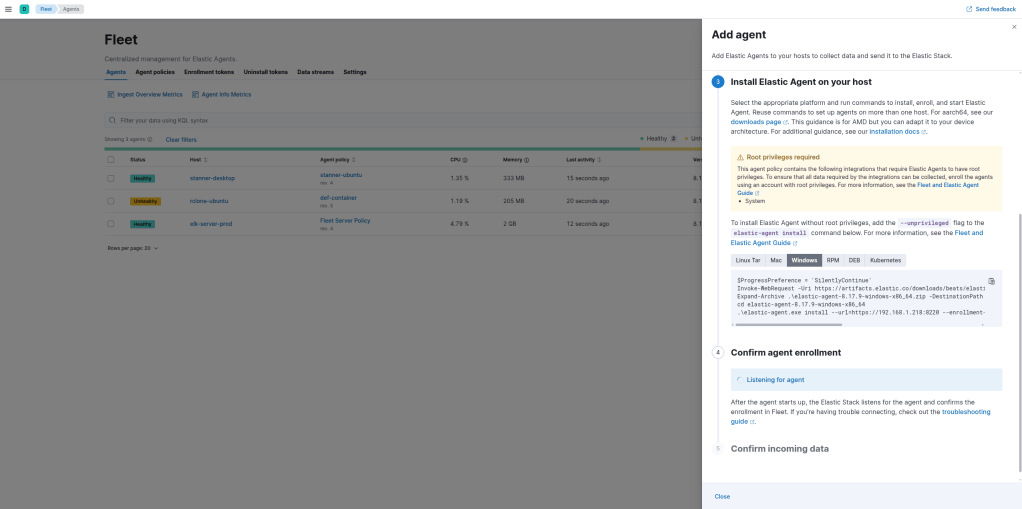Sort the table by Host column
Viewport: 1022px width, 509px height.
(197, 160)
